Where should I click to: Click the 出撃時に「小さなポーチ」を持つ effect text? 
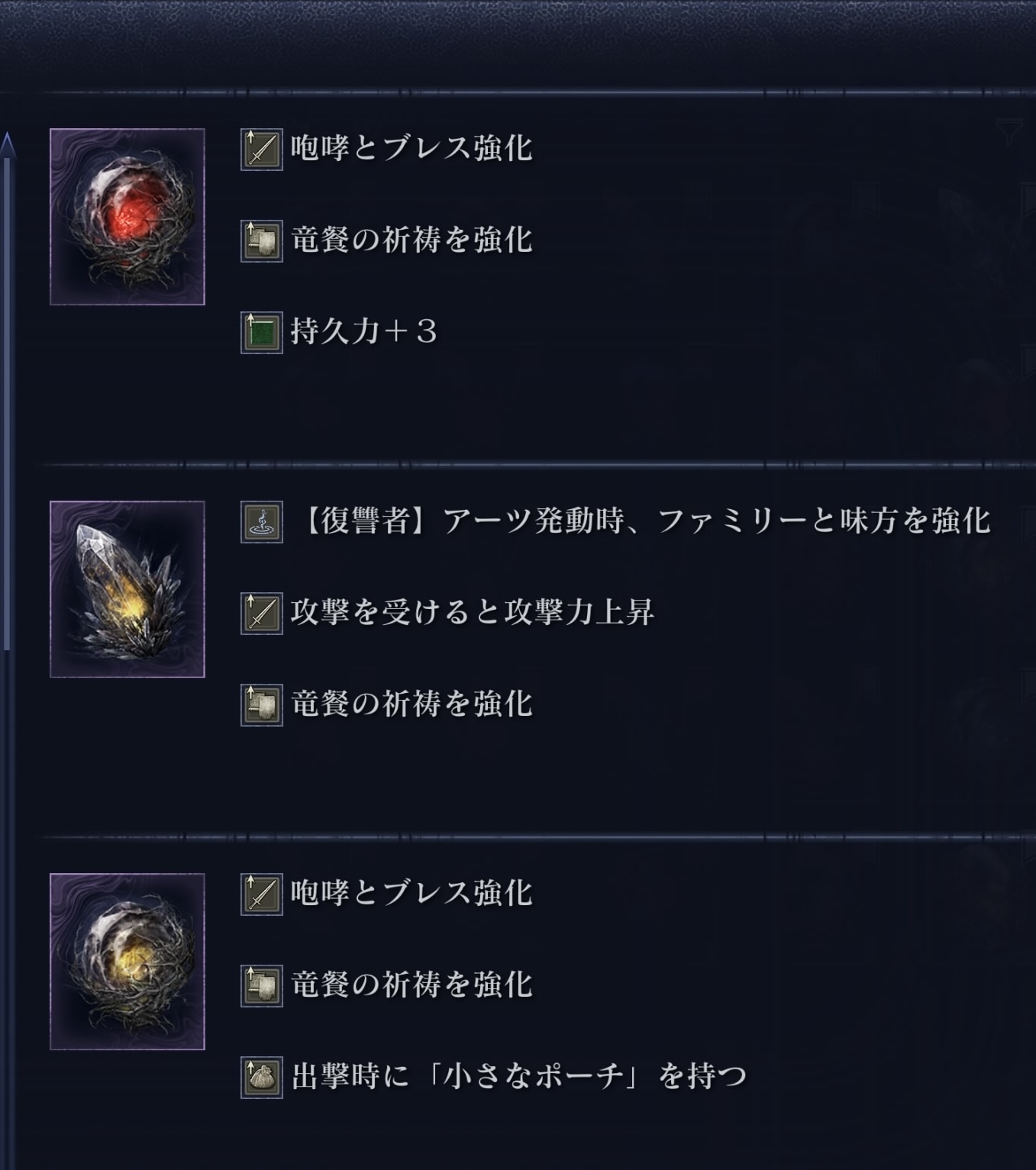point(518,1077)
